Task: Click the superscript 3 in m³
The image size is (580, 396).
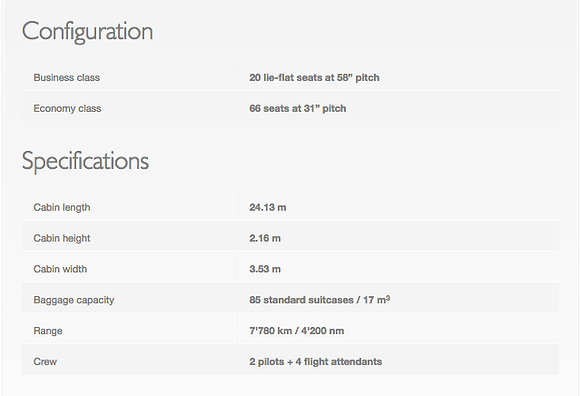Action: pos(388,297)
